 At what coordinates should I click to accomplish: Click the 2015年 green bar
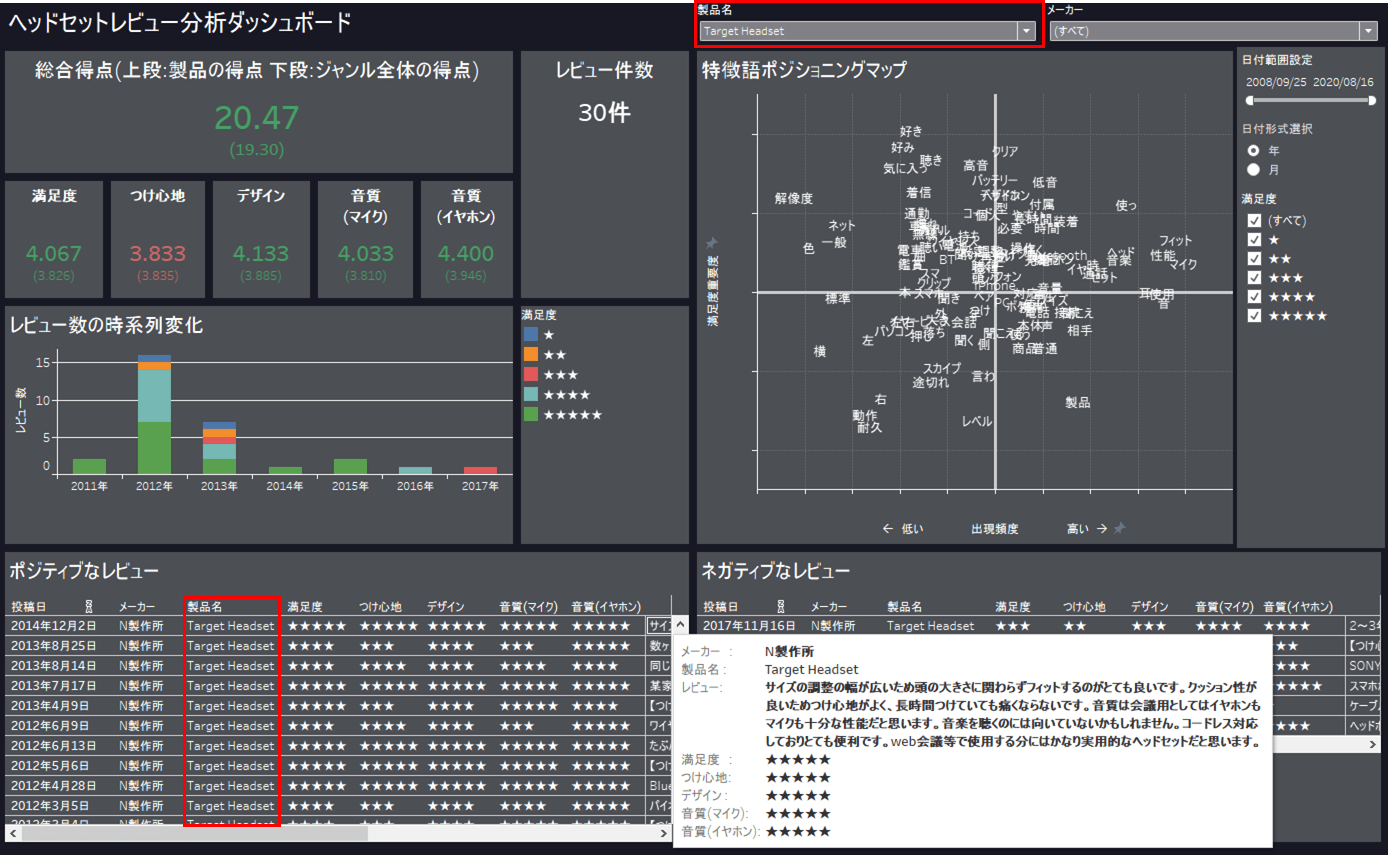tap(350, 467)
